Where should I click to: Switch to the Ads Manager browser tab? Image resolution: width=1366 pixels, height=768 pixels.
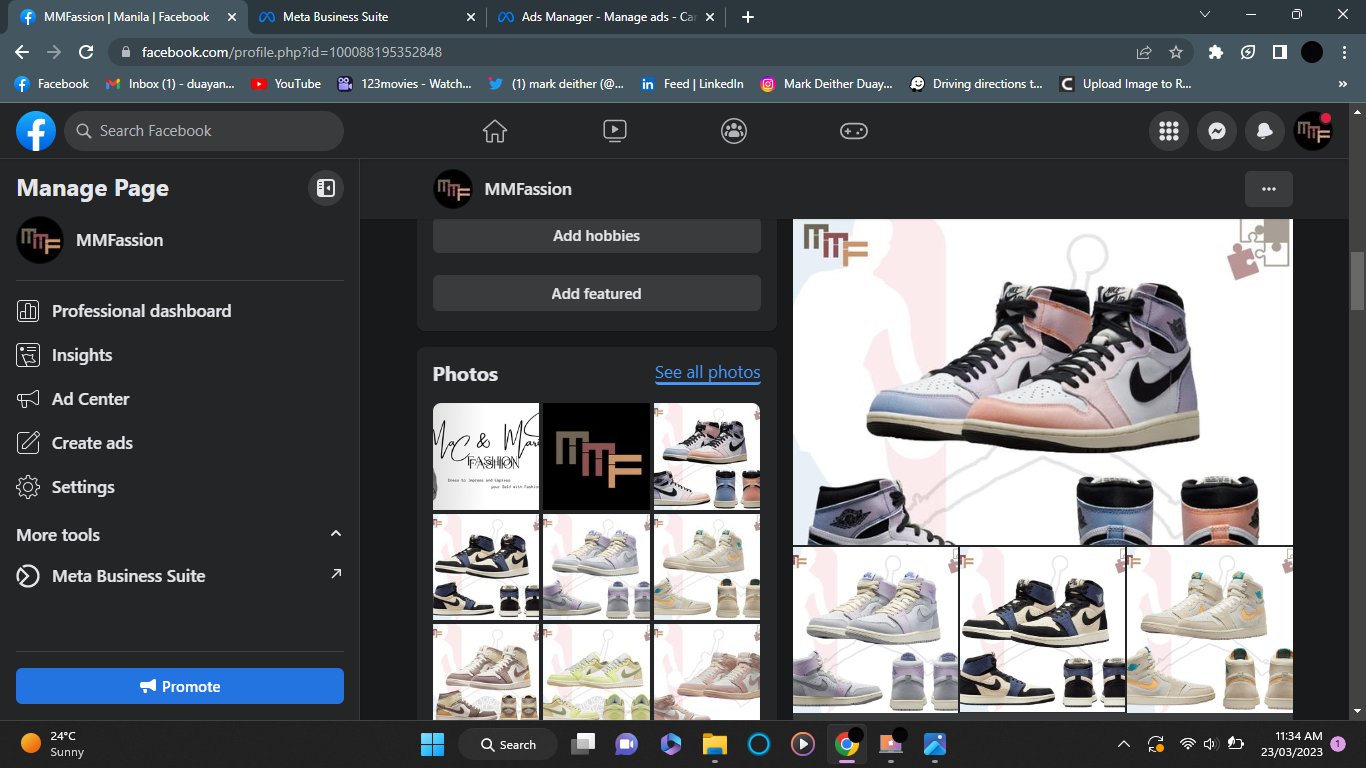[x=607, y=17]
